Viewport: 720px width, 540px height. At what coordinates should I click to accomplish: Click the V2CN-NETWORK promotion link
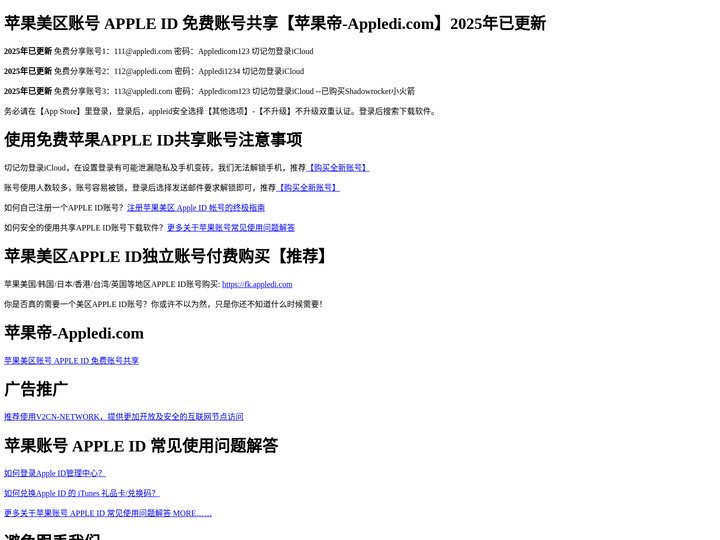[124, 417]
